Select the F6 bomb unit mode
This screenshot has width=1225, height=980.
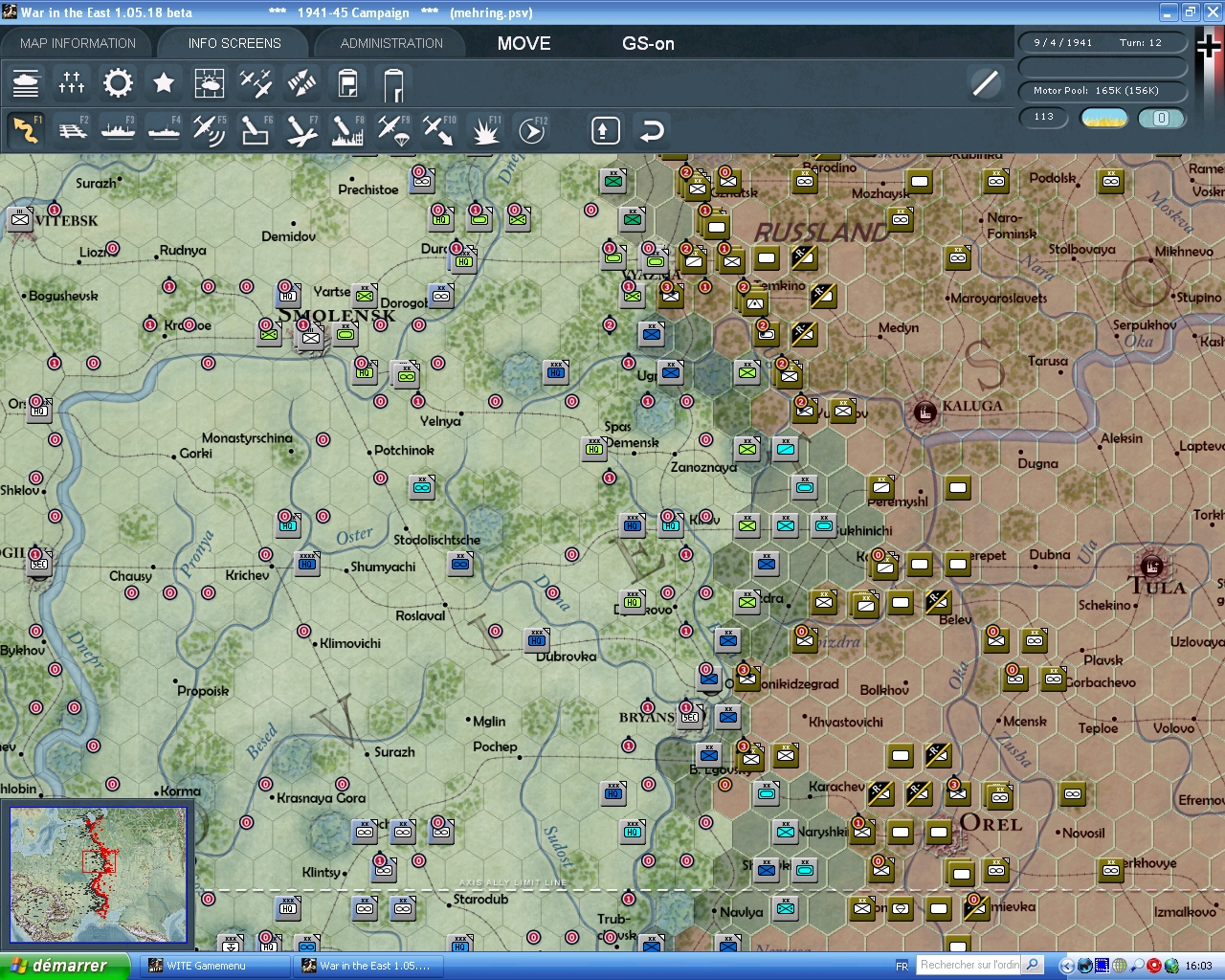coord(256,130)
